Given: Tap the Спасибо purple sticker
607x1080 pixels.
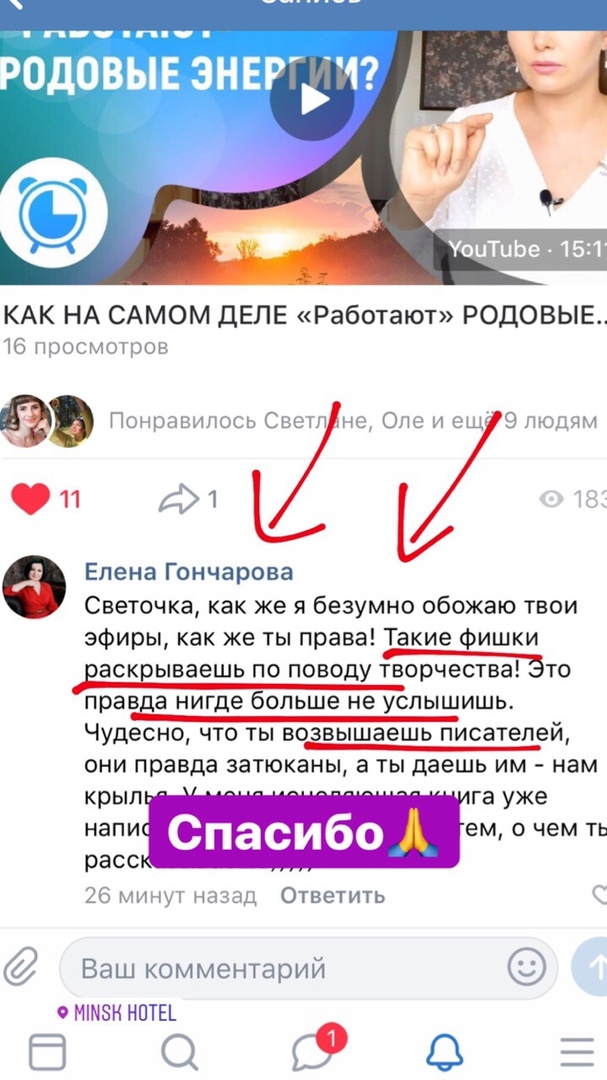Looking at the screenshot, I should pos(305,832).
